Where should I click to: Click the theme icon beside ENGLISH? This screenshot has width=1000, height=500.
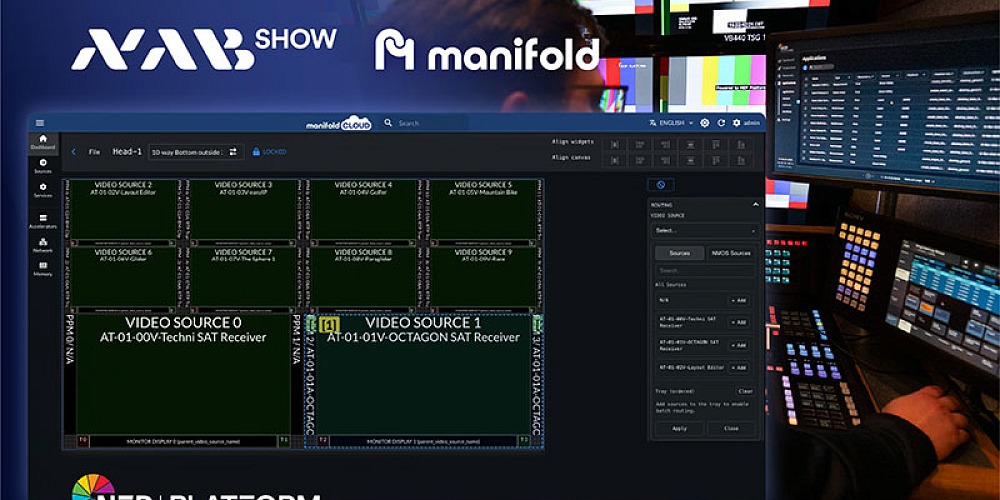[x=705, y=123]
